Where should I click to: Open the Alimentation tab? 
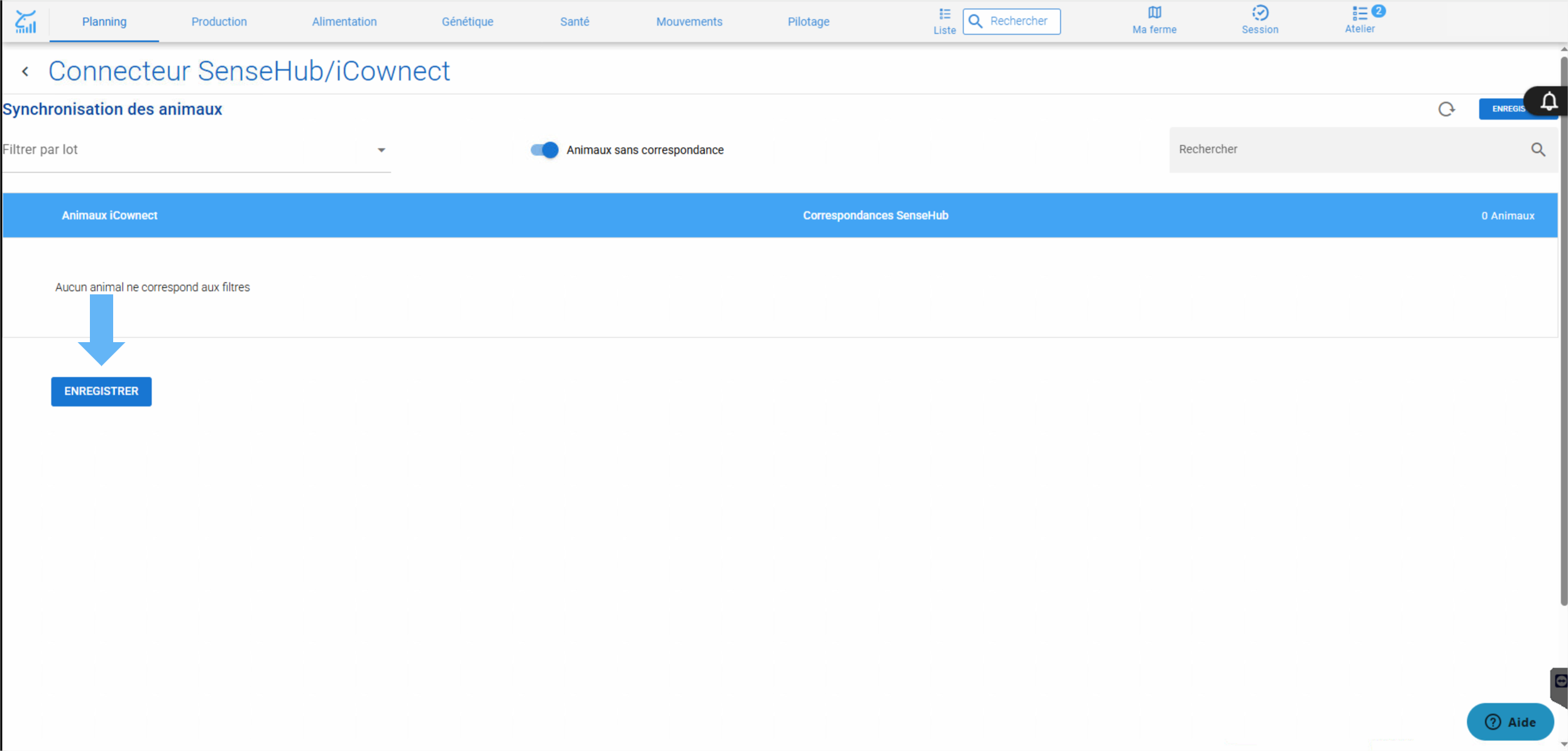click(x=345, y=21)
